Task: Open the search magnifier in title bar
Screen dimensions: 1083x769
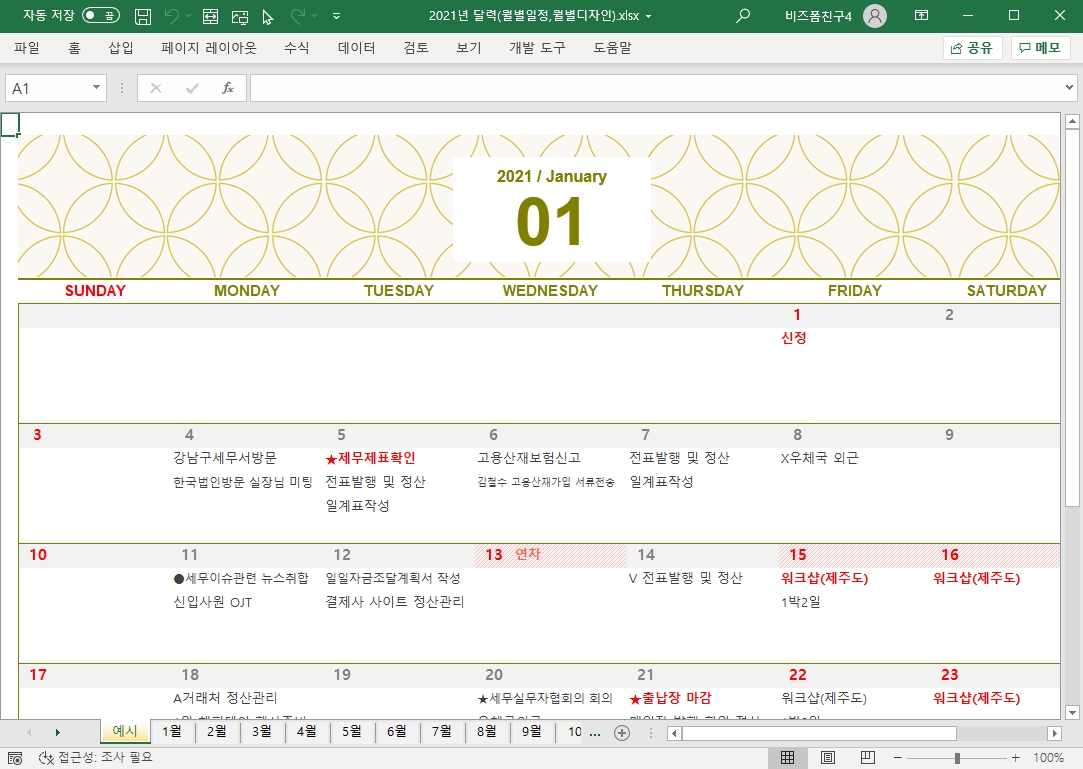Action: [742, 16]
